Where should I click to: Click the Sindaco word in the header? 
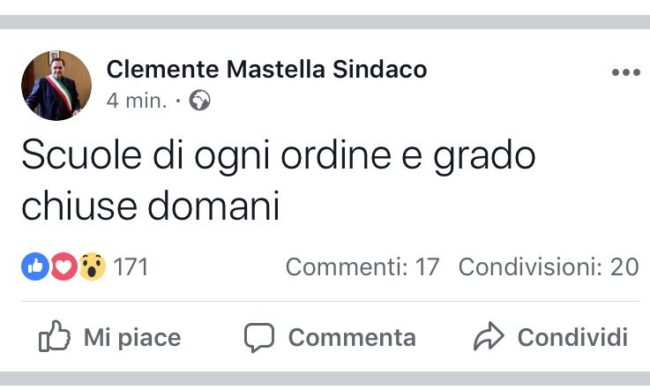click(x=380, y=69)
